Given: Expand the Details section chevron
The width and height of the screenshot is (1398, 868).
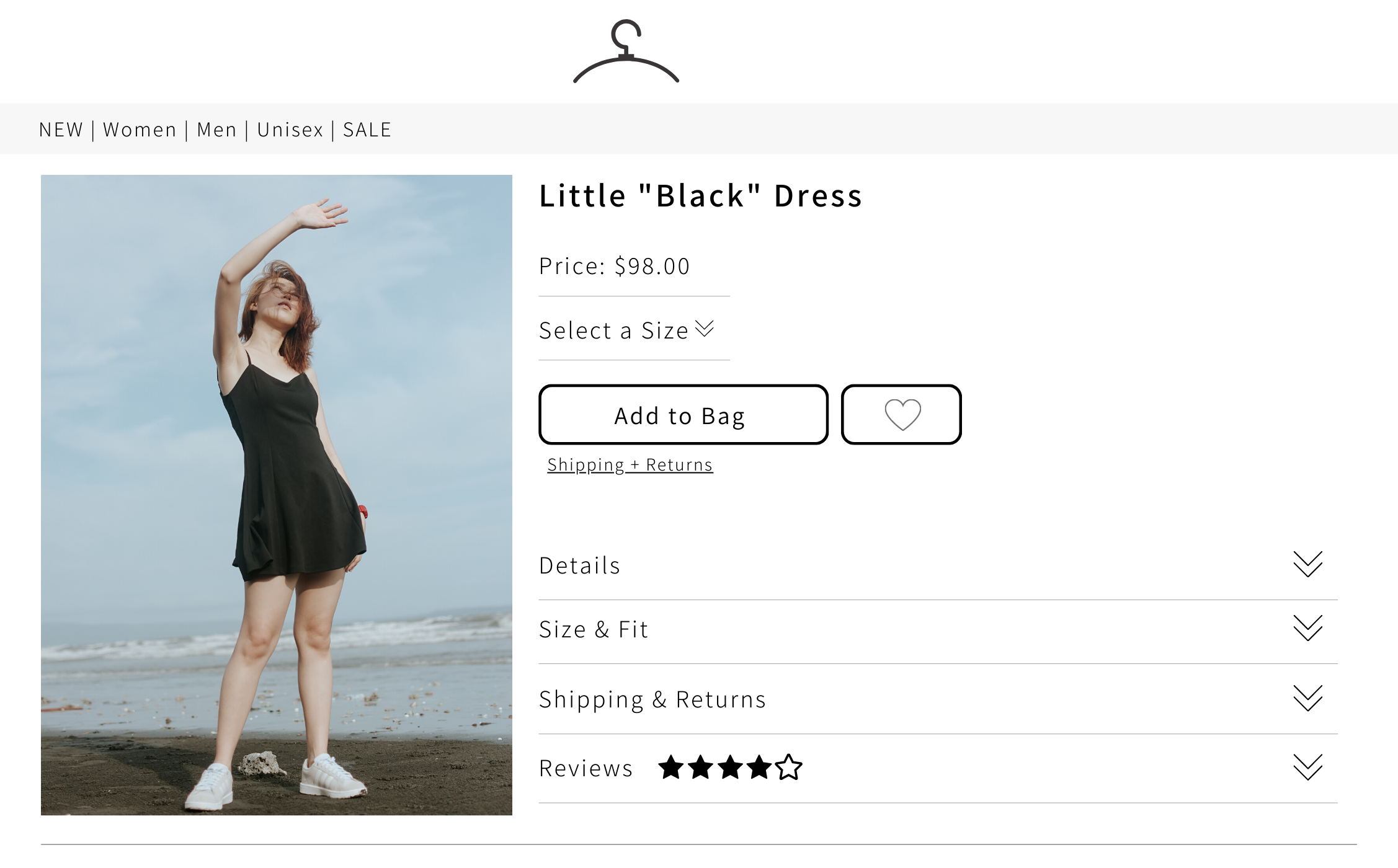Looking at the screenshot, I should (1307, 564).
